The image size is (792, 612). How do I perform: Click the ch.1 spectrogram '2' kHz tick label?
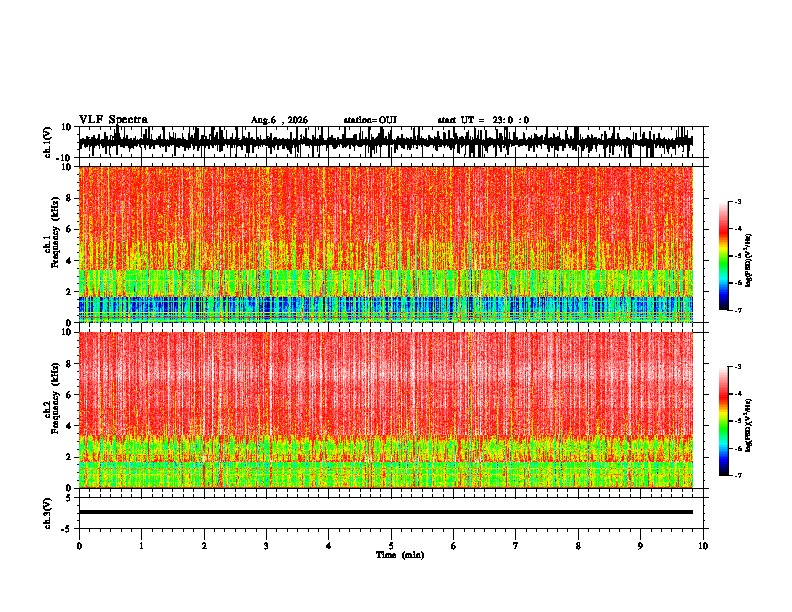(x=70, y=291)
